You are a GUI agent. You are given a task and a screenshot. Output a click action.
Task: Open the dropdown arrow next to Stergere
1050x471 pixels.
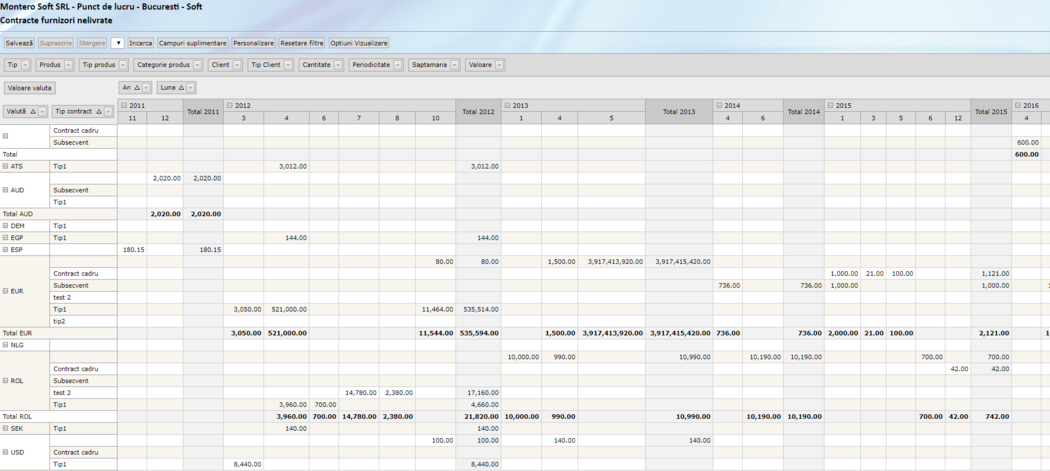(x=117, y=43)
